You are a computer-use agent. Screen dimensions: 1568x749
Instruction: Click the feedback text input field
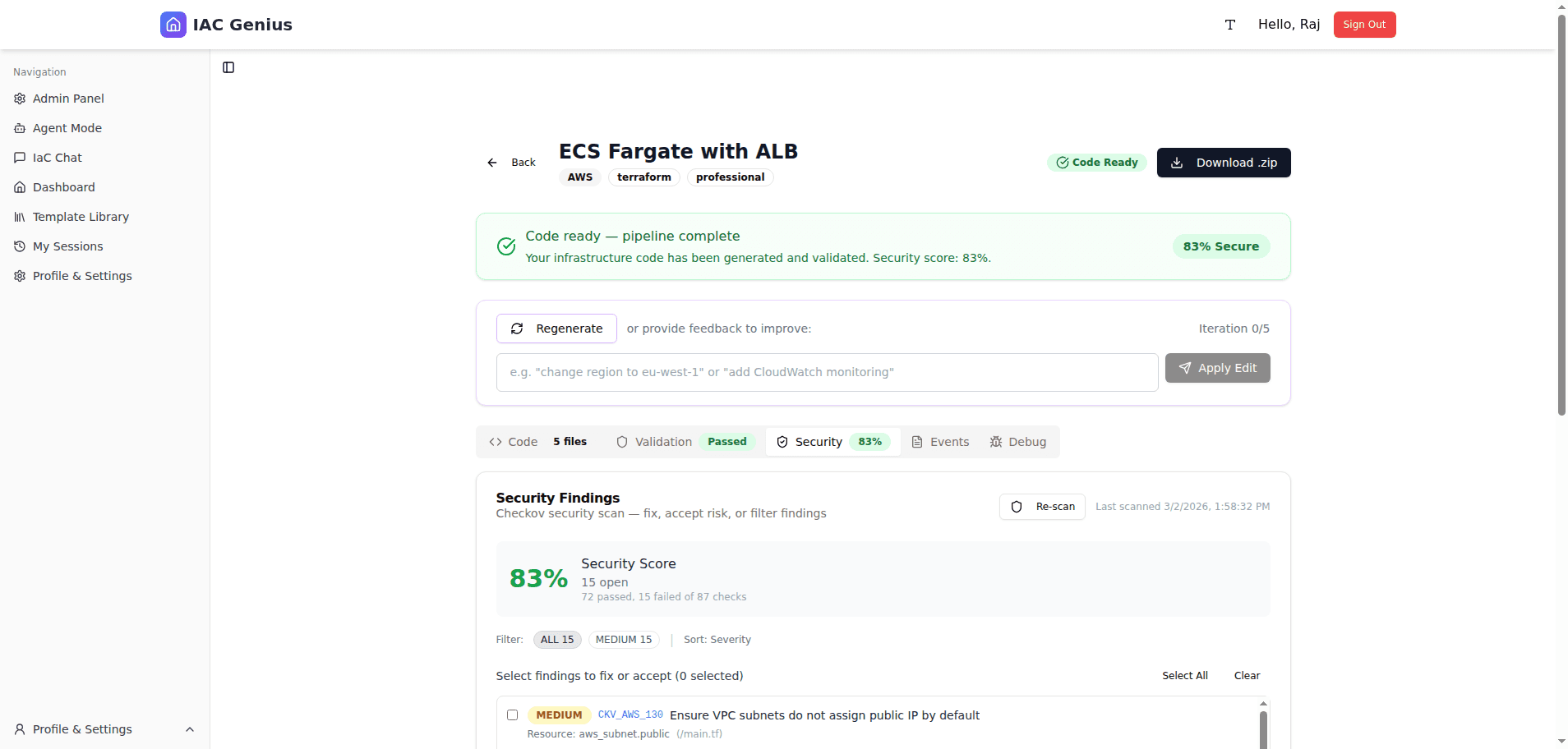click(827, 372)
